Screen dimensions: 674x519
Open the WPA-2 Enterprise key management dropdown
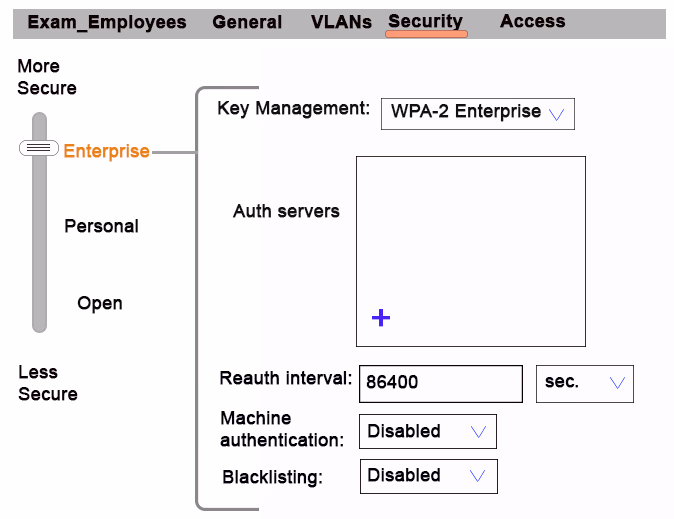point(478,114)
